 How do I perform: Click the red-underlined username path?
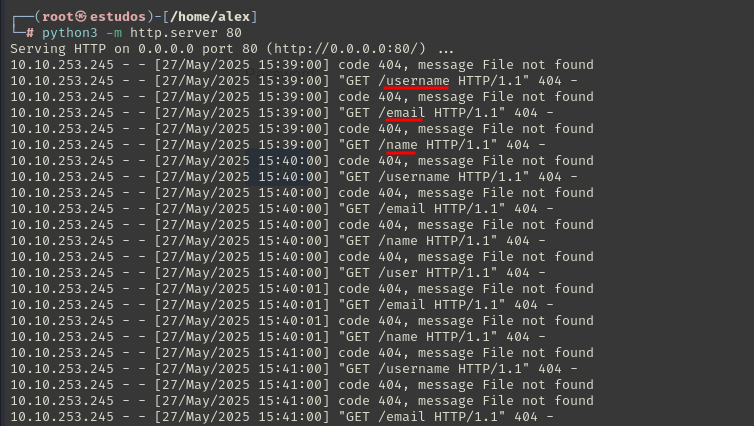click(x=417, y=81)
